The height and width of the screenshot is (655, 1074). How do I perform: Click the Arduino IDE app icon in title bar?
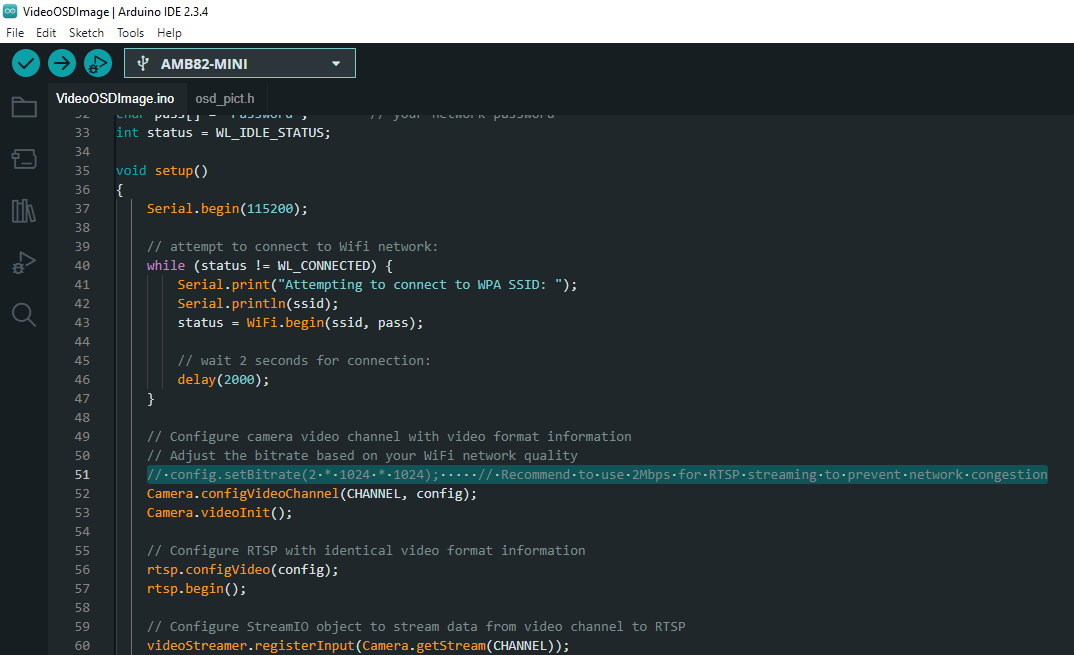point(10,11)
